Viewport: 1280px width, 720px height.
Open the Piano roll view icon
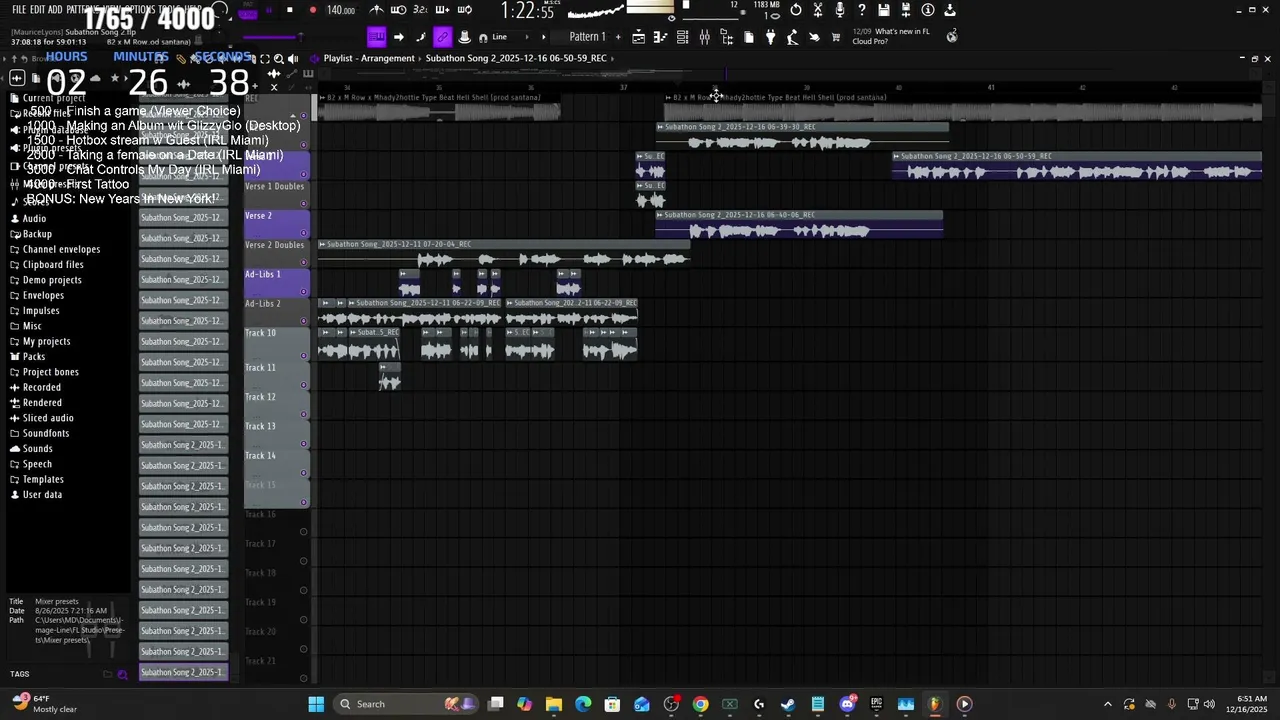point(660,37)
